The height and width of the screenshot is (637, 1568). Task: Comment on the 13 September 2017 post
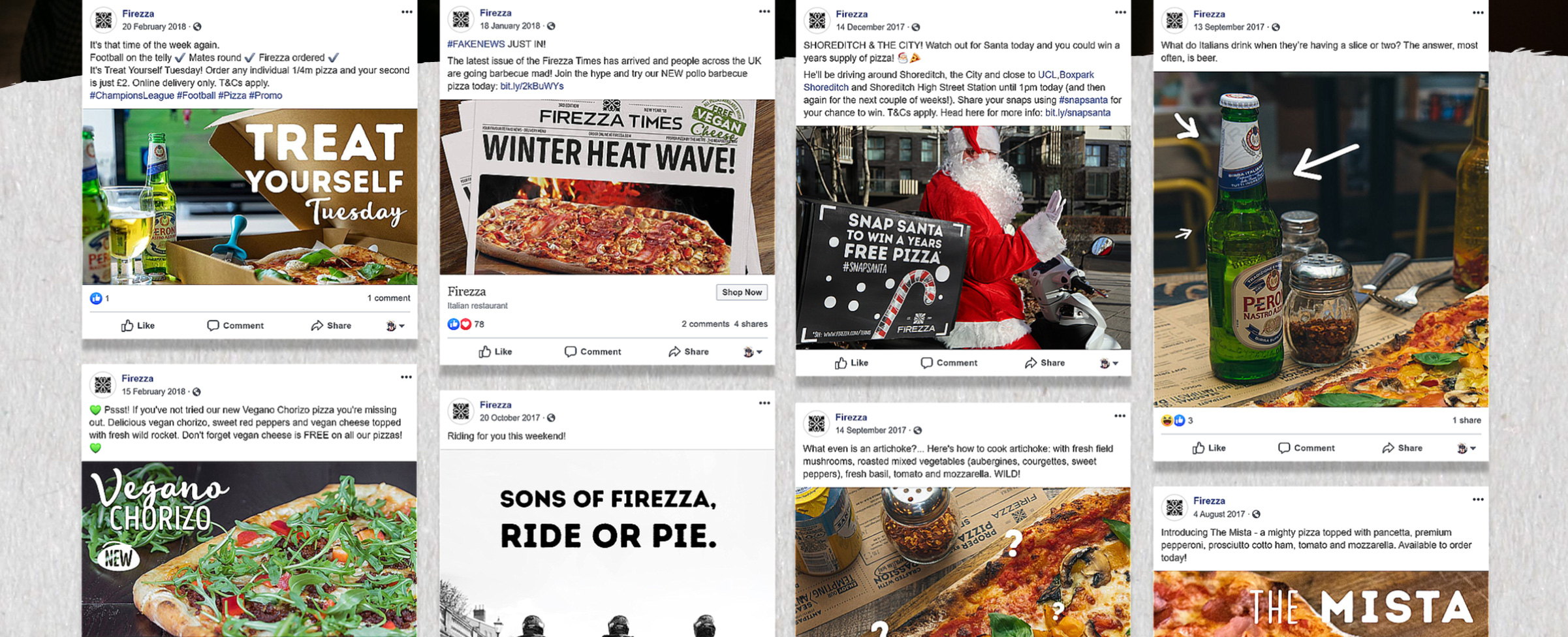click(1306, 448)
